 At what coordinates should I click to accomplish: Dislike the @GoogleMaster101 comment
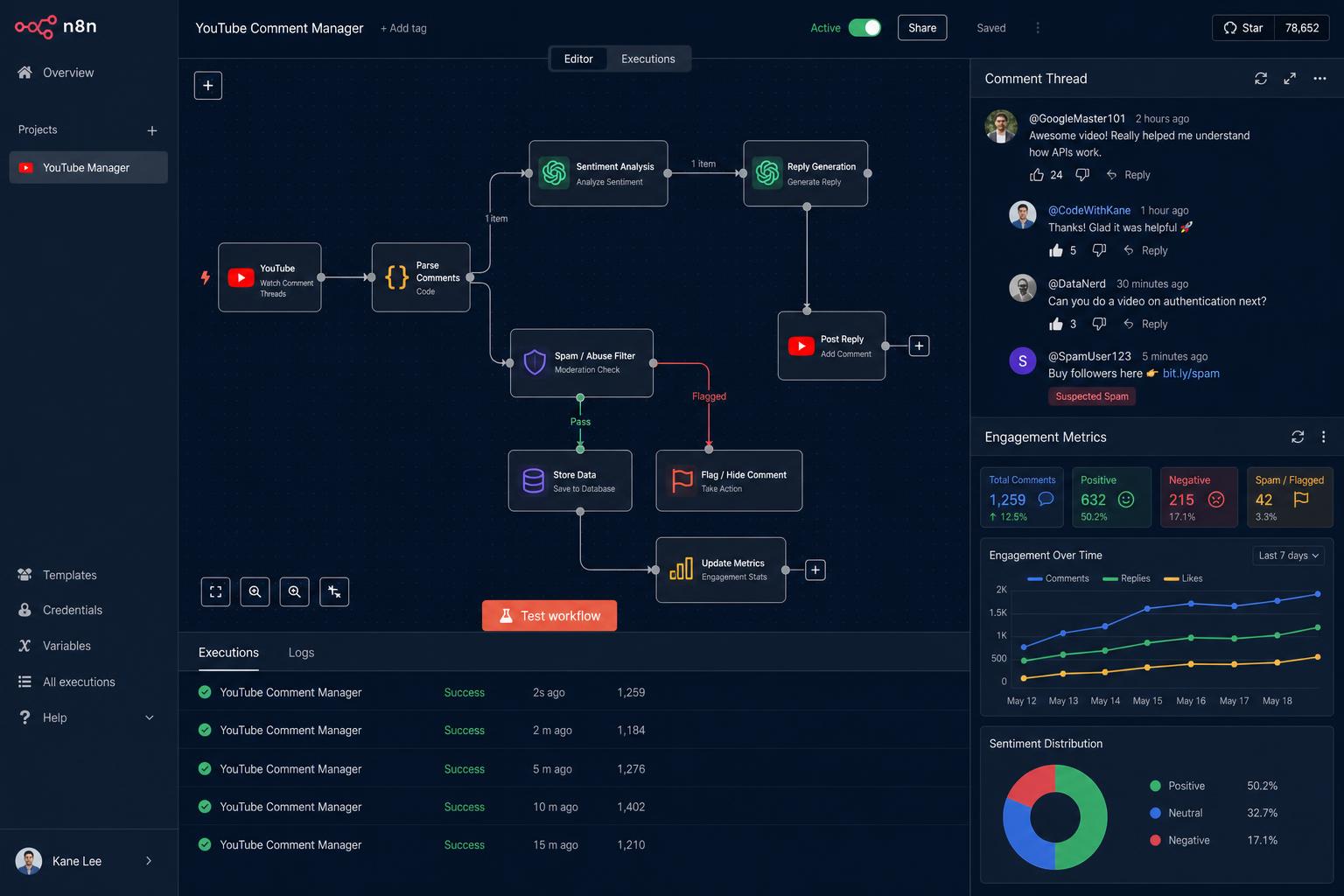point(1082,175)
